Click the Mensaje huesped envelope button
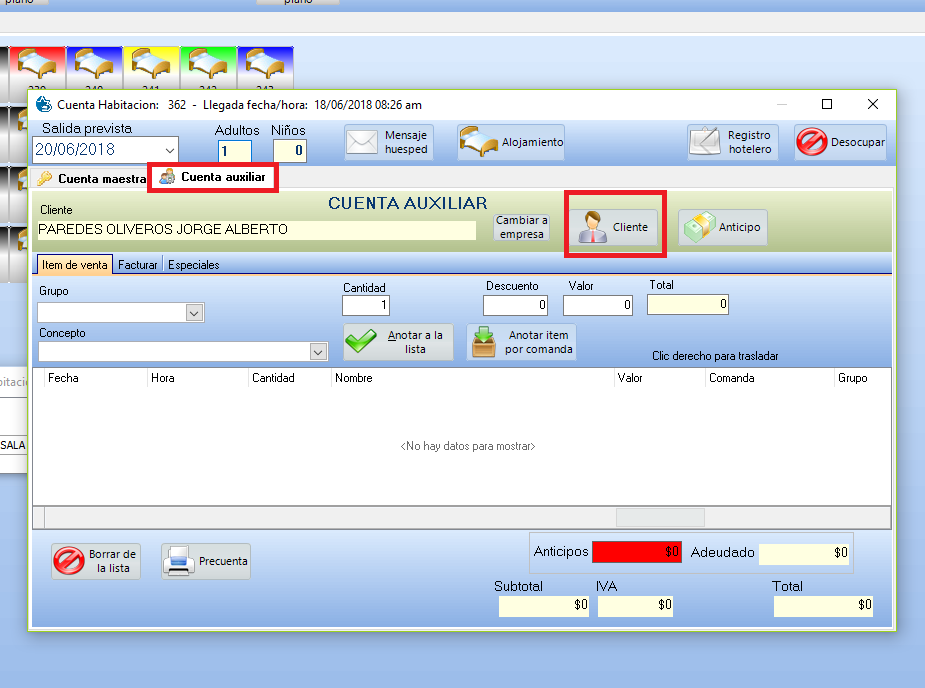Viewport: 925px width, 688px height. (x=387, y=142)
